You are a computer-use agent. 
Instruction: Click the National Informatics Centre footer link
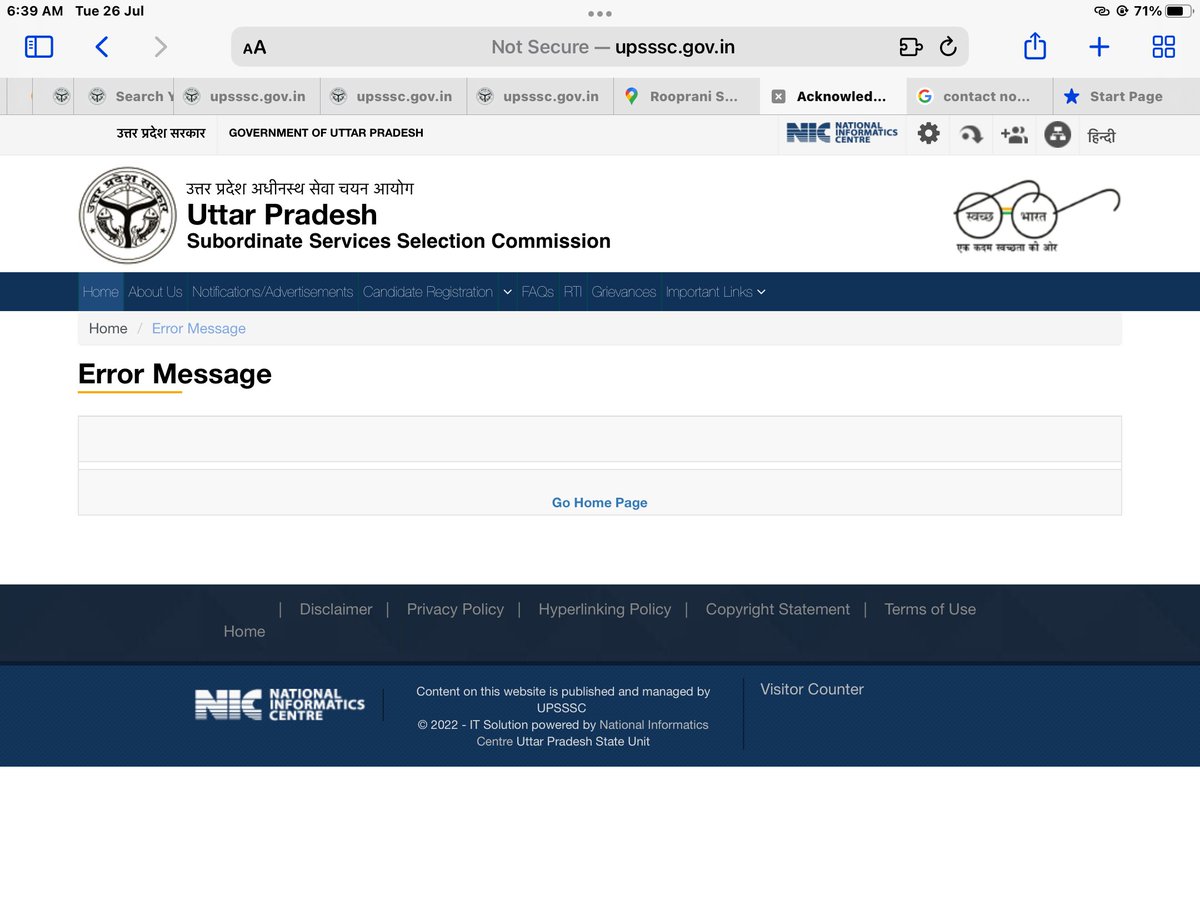592,733
